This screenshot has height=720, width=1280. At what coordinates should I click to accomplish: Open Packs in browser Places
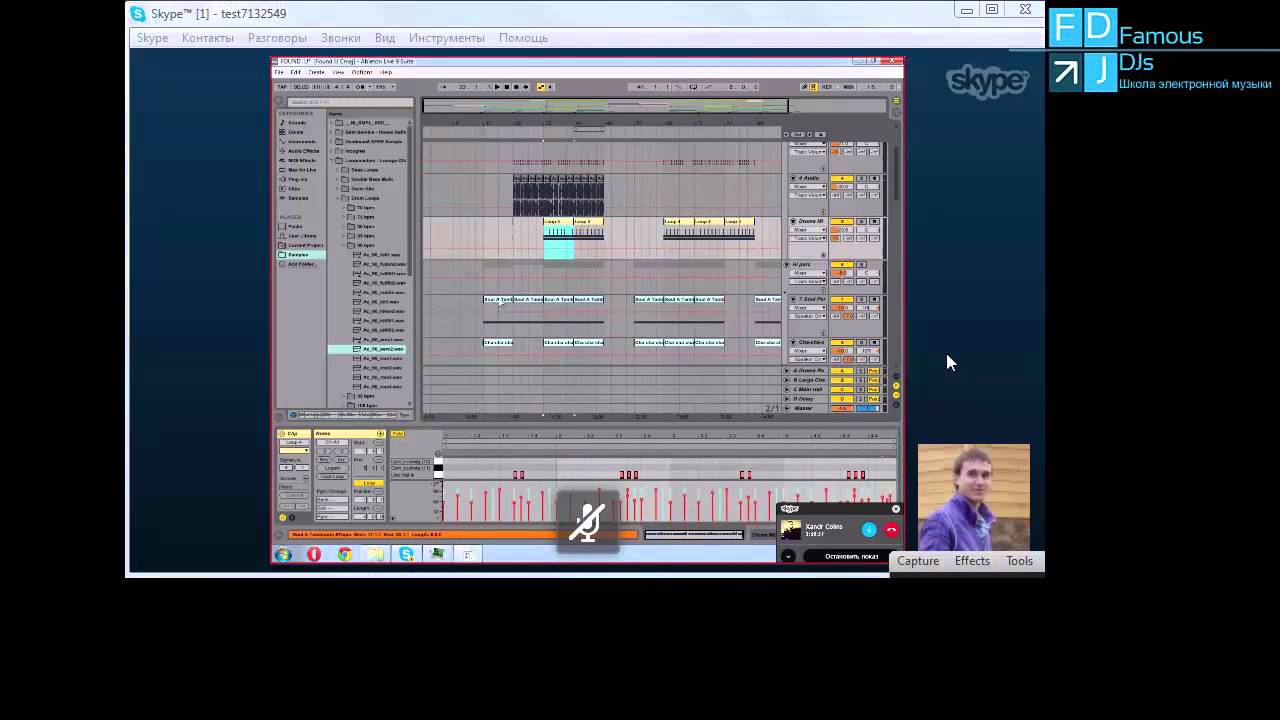[x=290, y=226]
